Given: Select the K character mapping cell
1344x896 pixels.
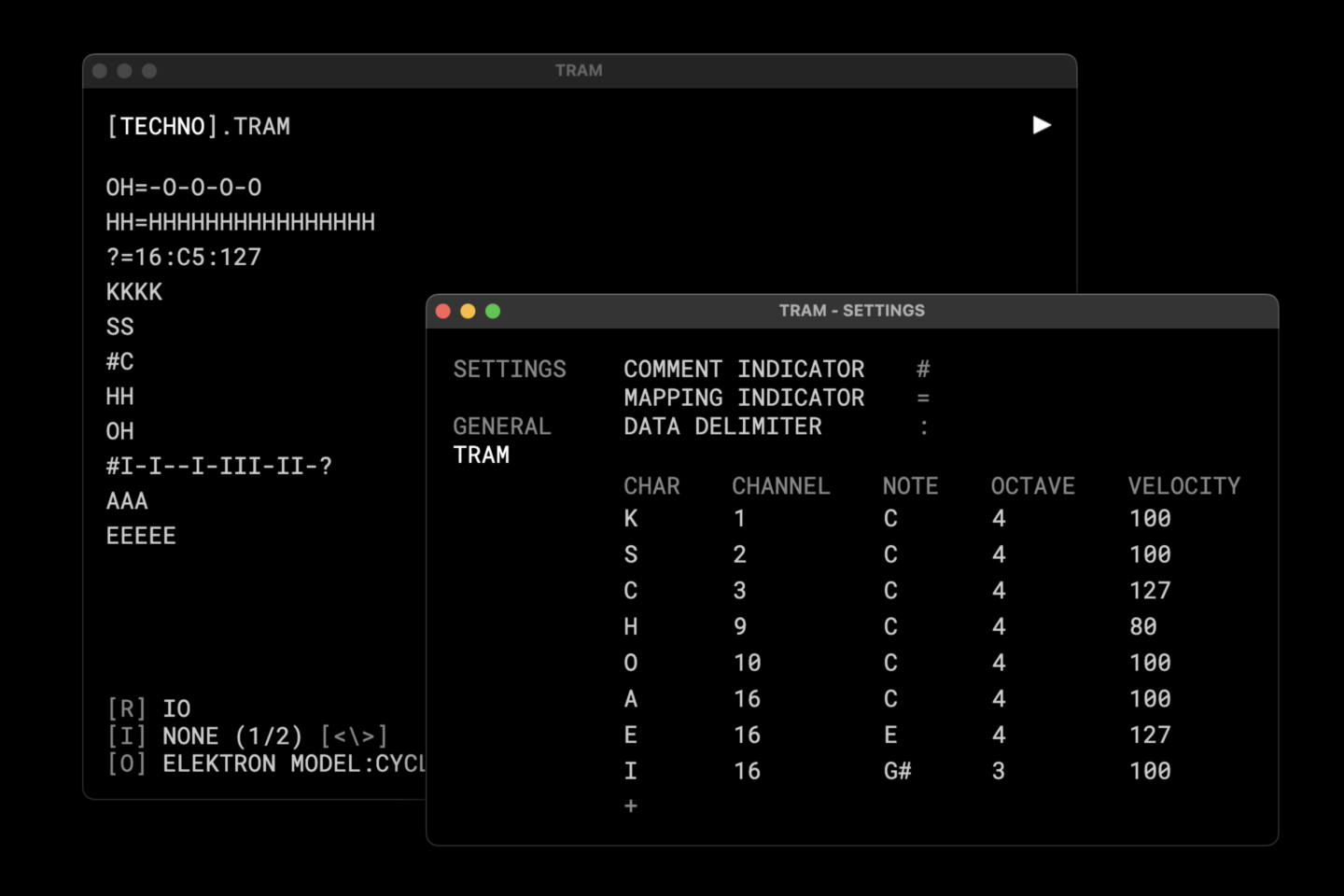Looking at the screenshot, I should [631, 519].
